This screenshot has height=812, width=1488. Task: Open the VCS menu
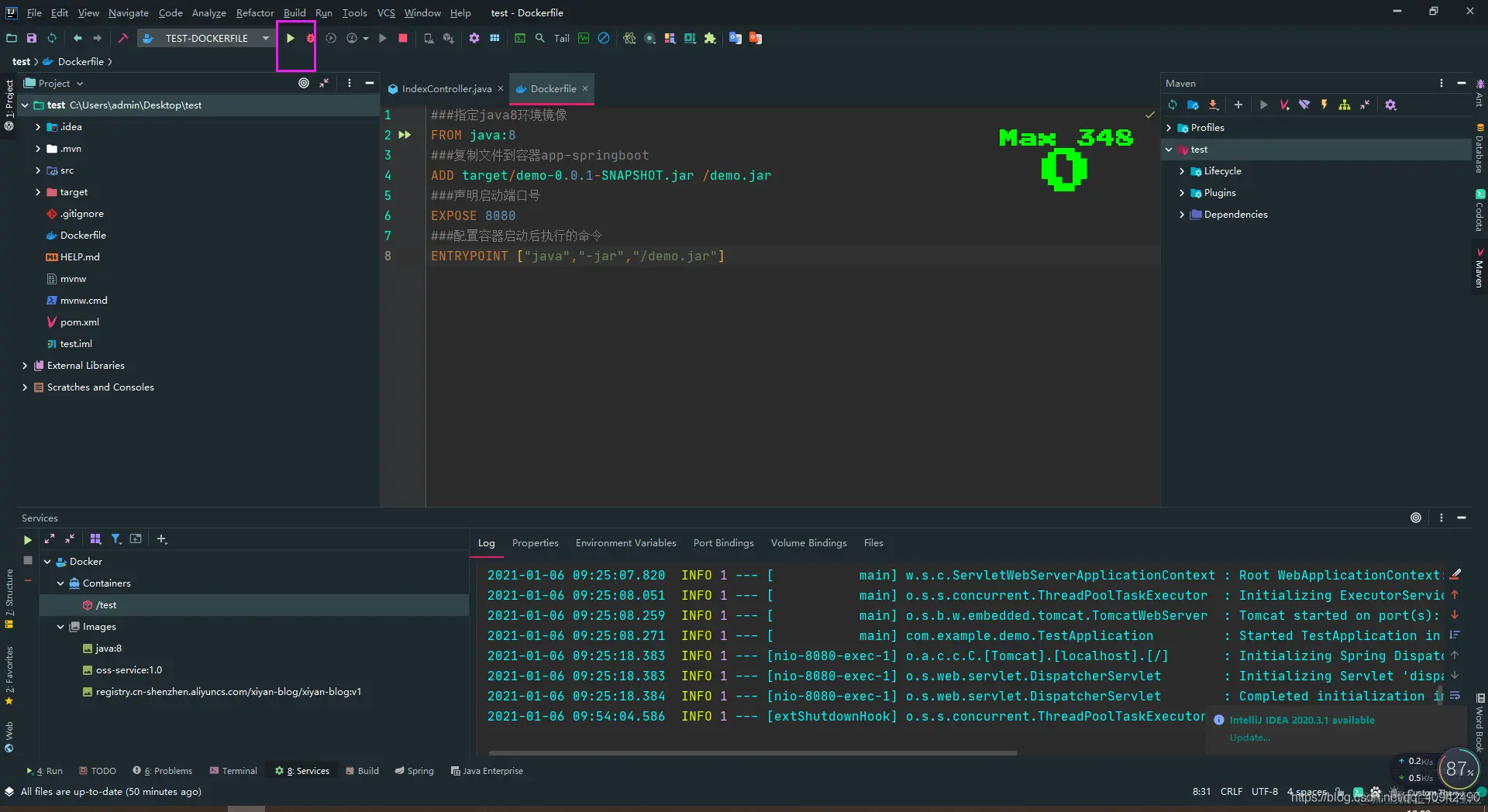coord(386,12)
